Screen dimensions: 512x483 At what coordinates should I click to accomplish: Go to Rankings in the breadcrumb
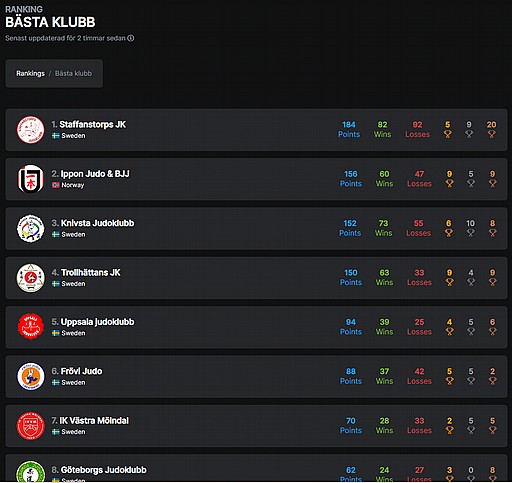coord(30,73)
